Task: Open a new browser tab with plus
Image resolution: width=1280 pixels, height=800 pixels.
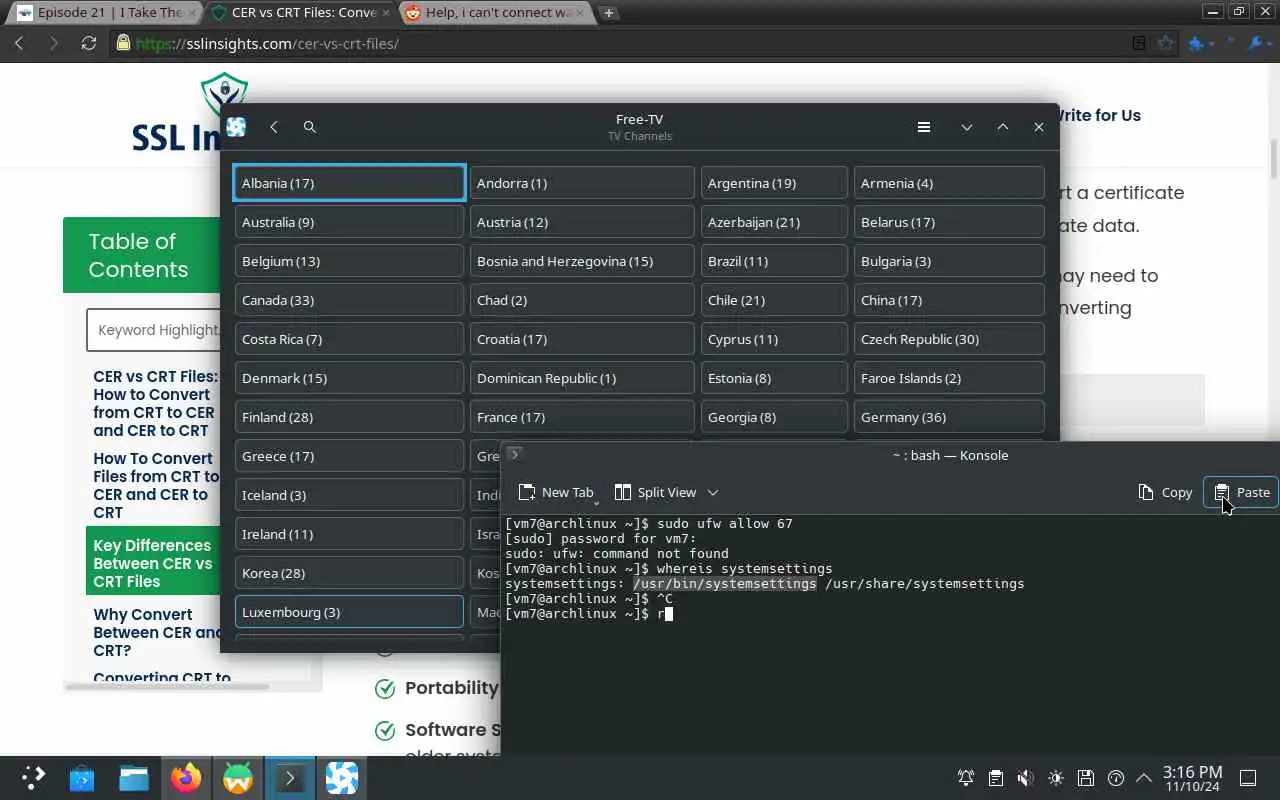Action: coord(608,13)
